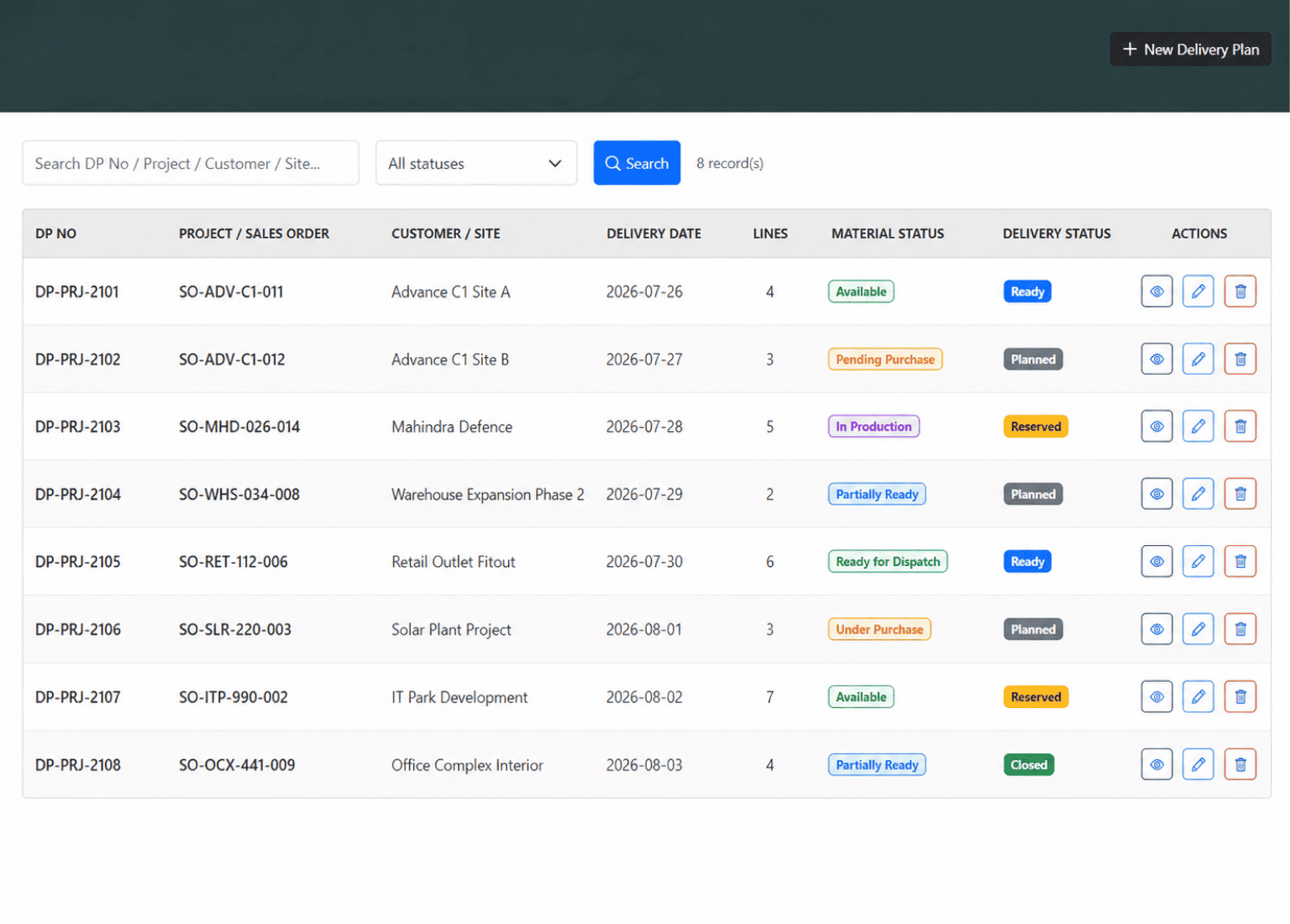Edit delivery plan DP-PRJ-2107 pencil icon
The width and height of the screenshot is (1290, 924).
click(1198, 696)
